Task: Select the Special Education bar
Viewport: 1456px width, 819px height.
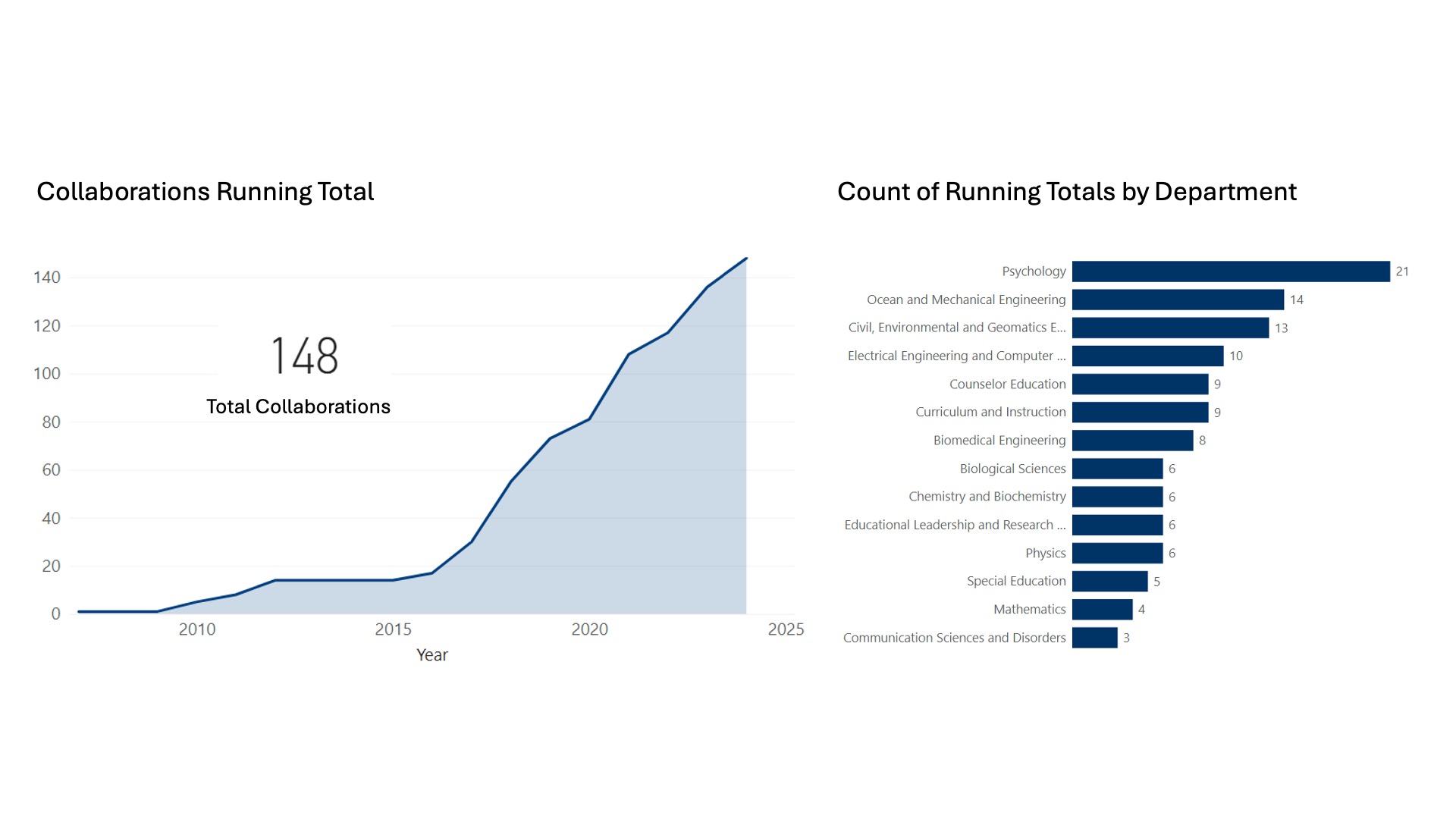Action: coord(1109,581)
